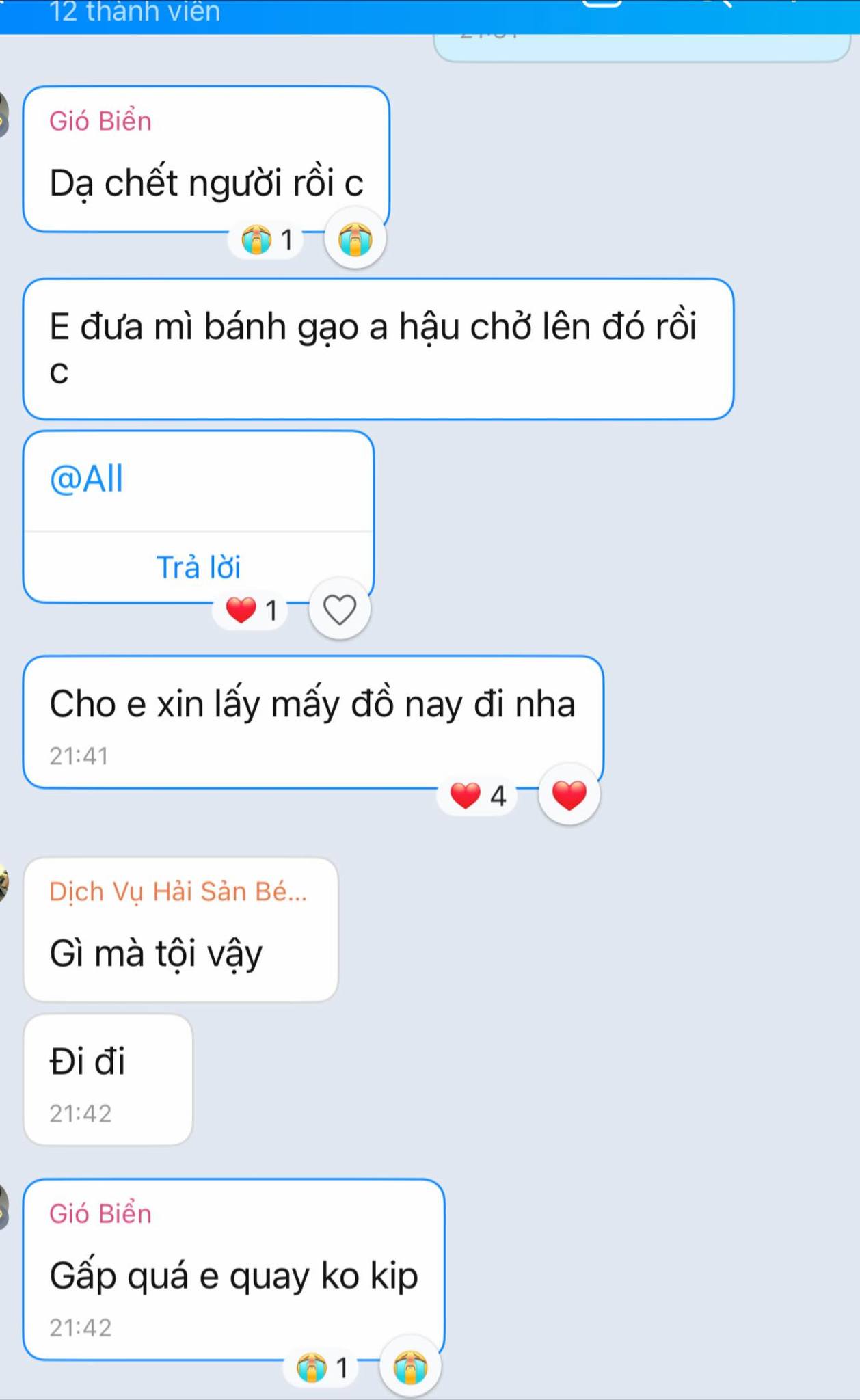Open the 4 hearts reaction count
Viewport: 860px width, 1400px height.
pyautogui.click(x=479, y=796)
